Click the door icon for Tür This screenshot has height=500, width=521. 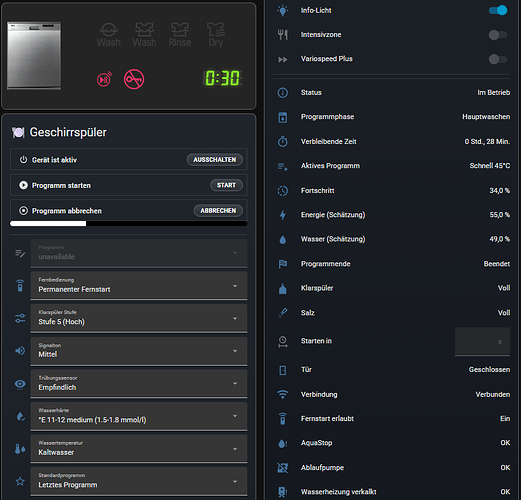[283, 370]
